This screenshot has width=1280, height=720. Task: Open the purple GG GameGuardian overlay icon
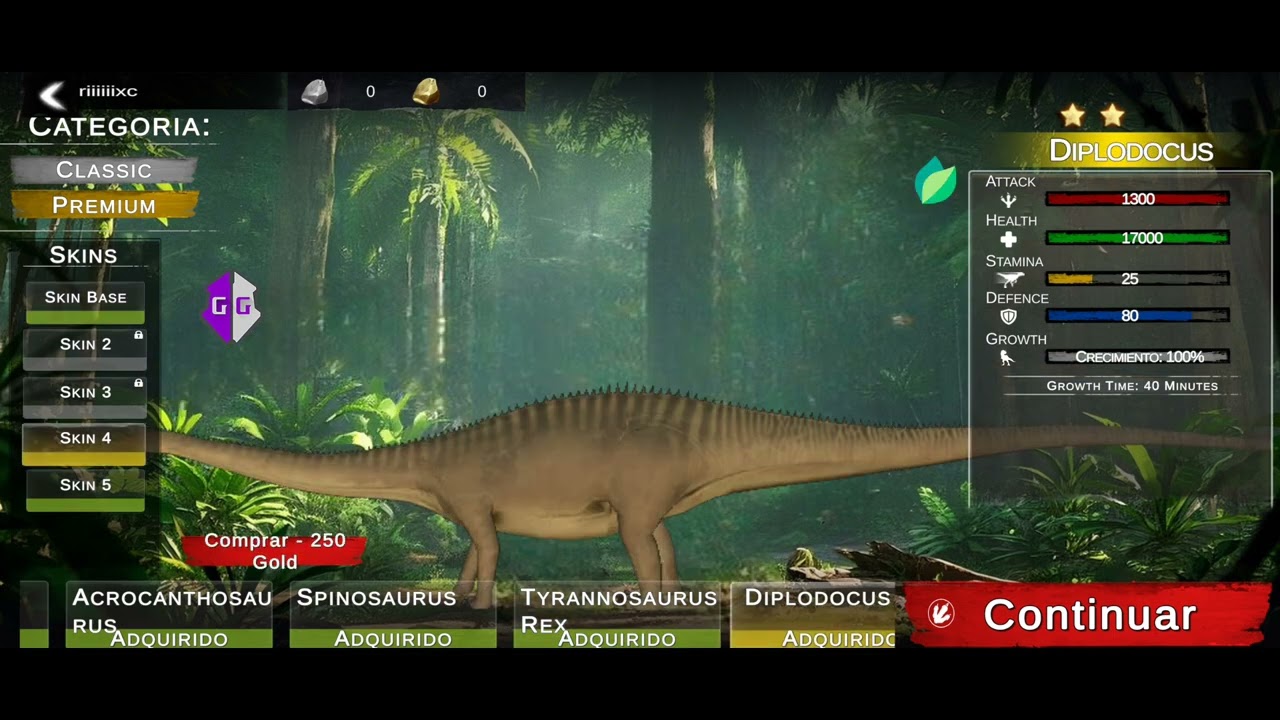click(x=232, y=307)
